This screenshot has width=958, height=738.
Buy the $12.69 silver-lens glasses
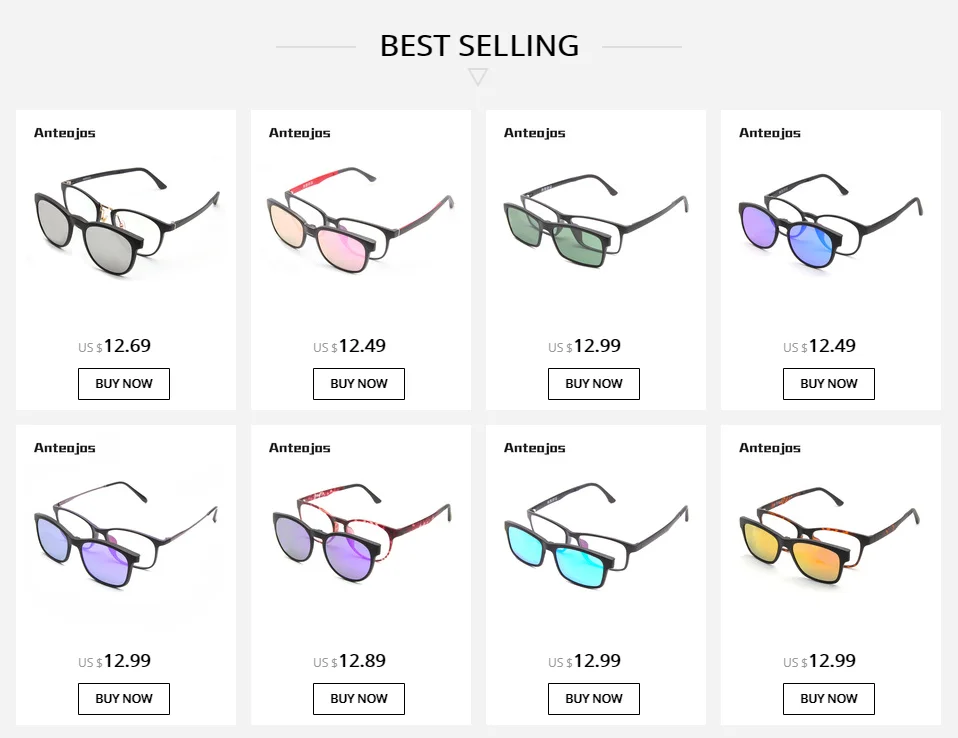coord(124,384)
